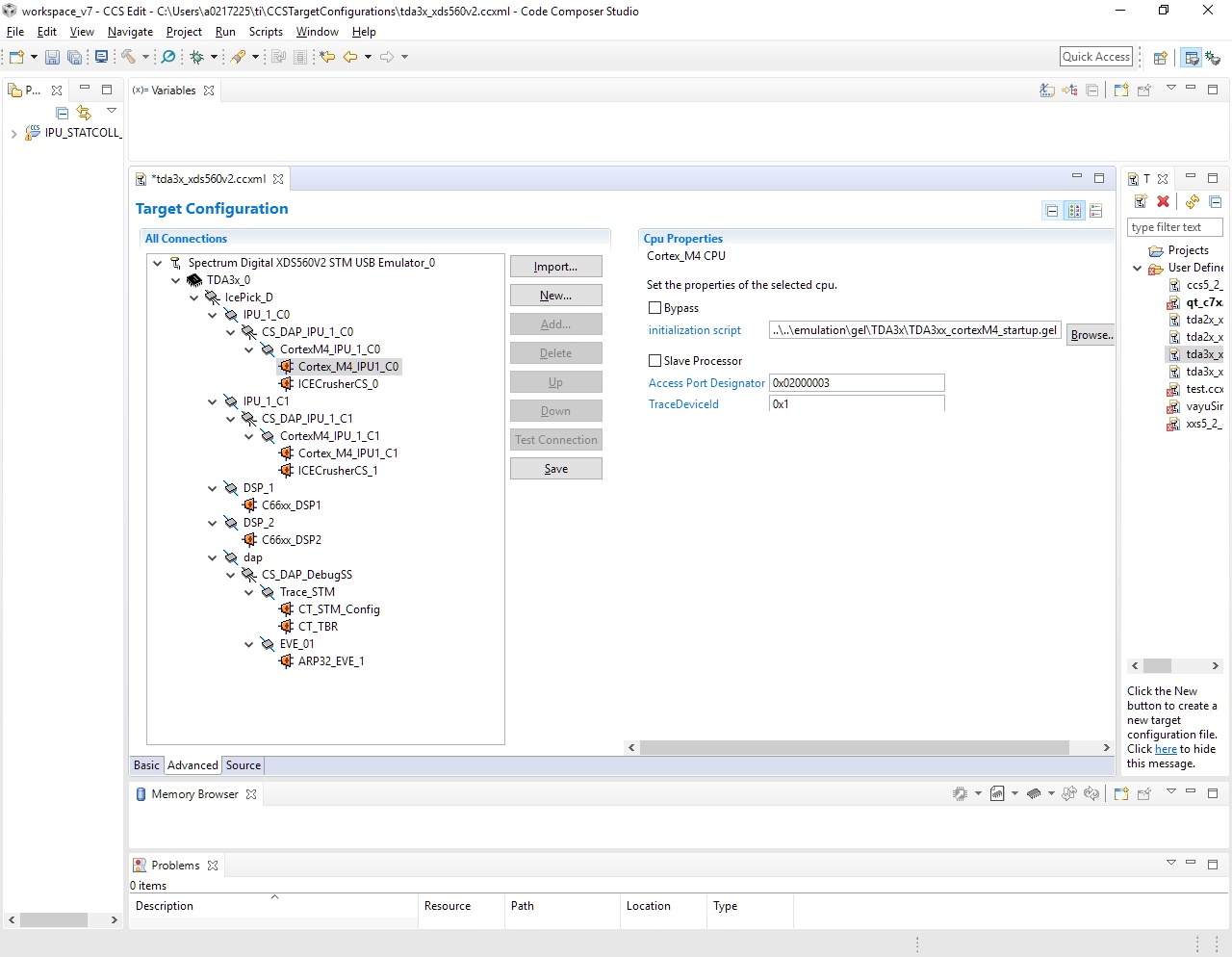Click the Debug bug icon in toolbar
The height and width of the screenshot is (957, 1232).
pos(197,58)
